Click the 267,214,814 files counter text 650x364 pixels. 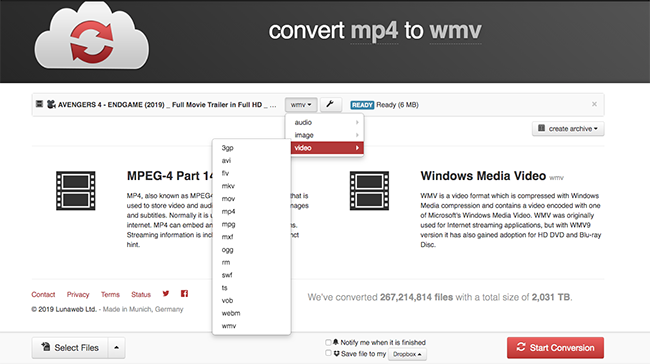[x=416, y=297]
